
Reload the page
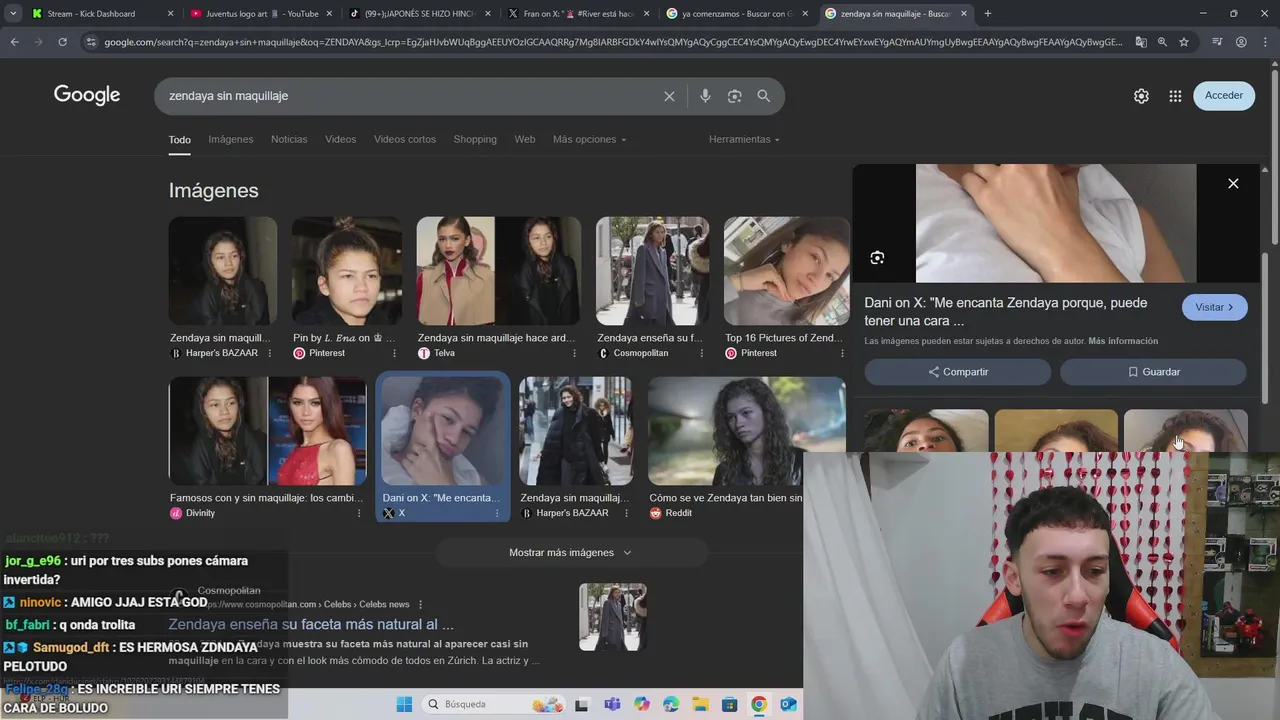(62, 42)
